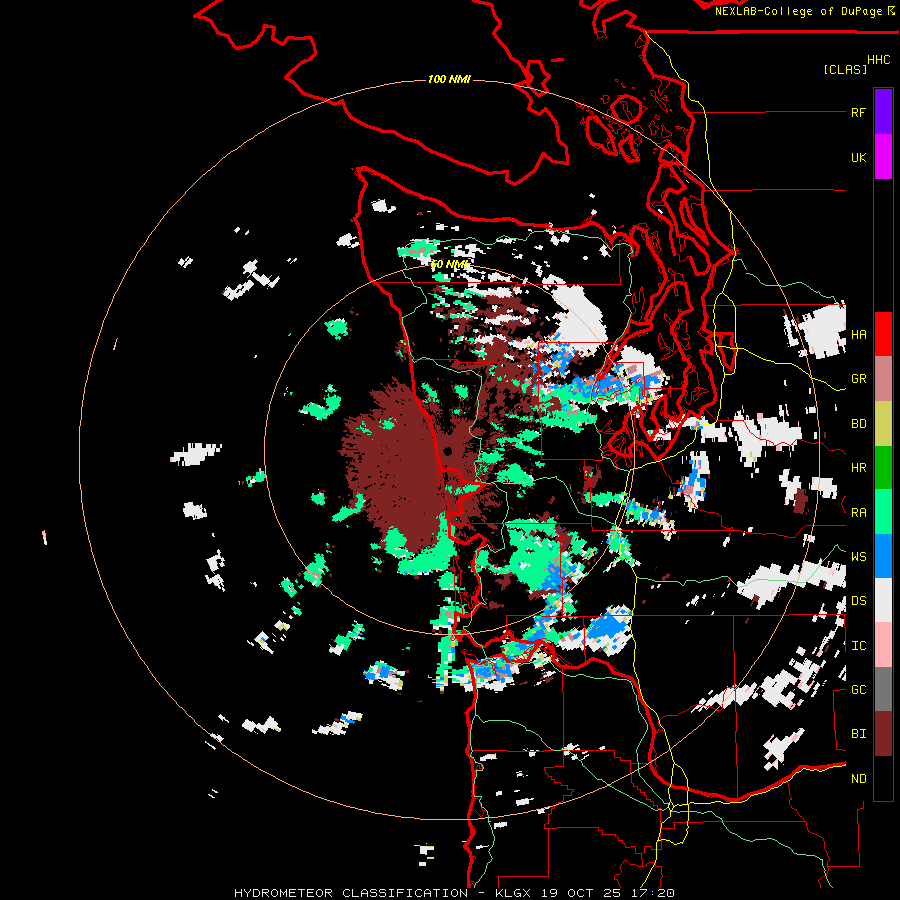Click the DS legend label

[x=858, y=601]
